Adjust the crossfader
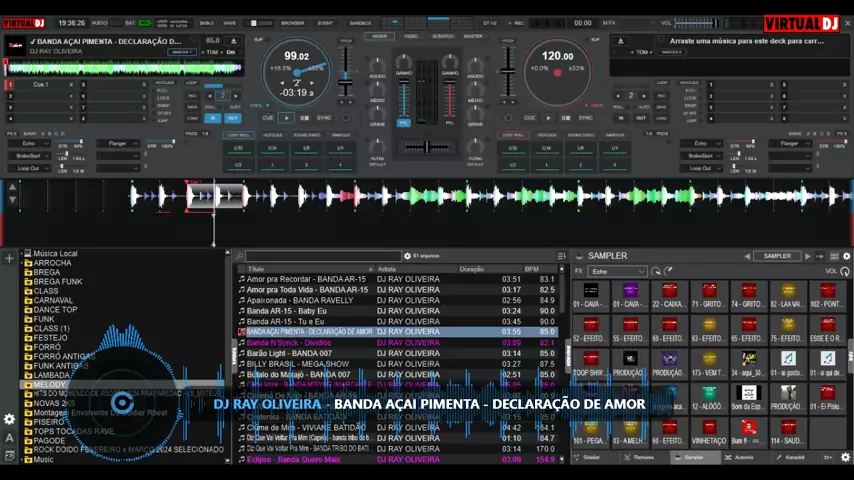The height and width of the screenshot is (480, 854). tap(427, 147)
